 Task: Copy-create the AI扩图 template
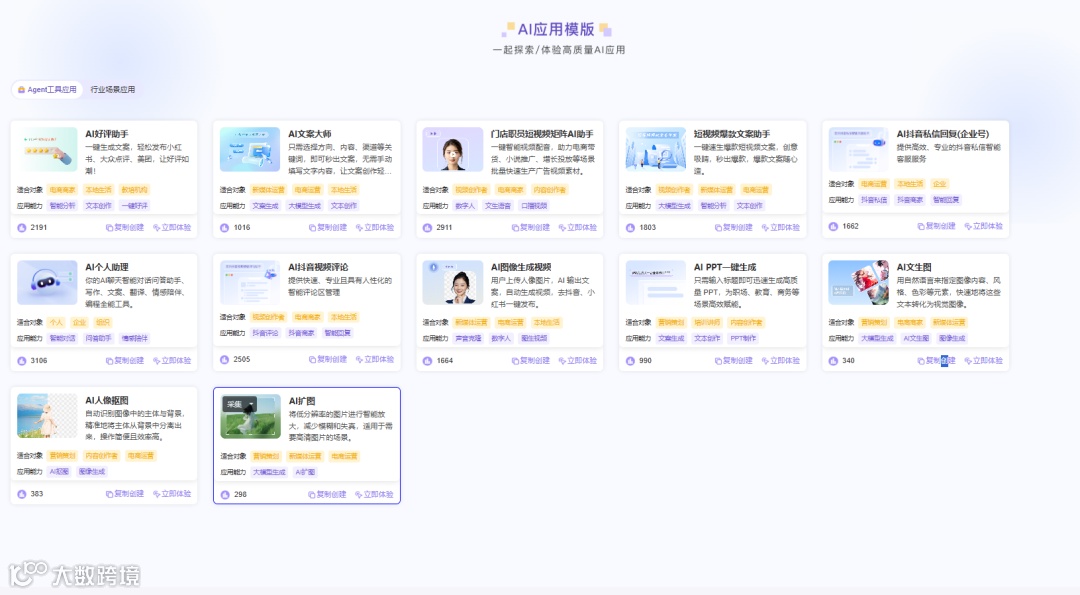click(x=327, y=494)
